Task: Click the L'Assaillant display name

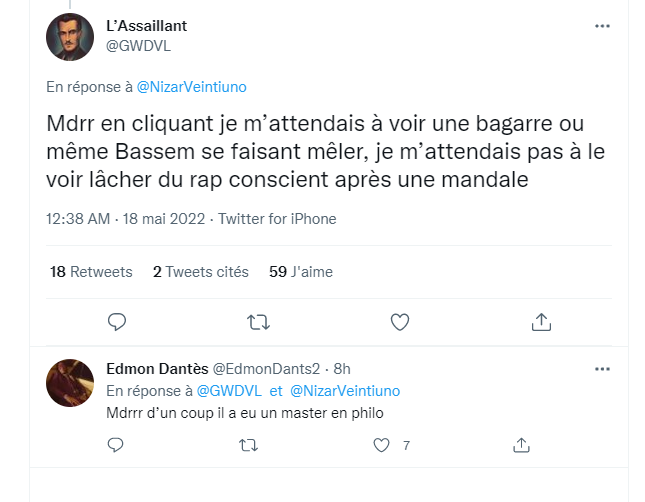Action: tap(146, 26)
